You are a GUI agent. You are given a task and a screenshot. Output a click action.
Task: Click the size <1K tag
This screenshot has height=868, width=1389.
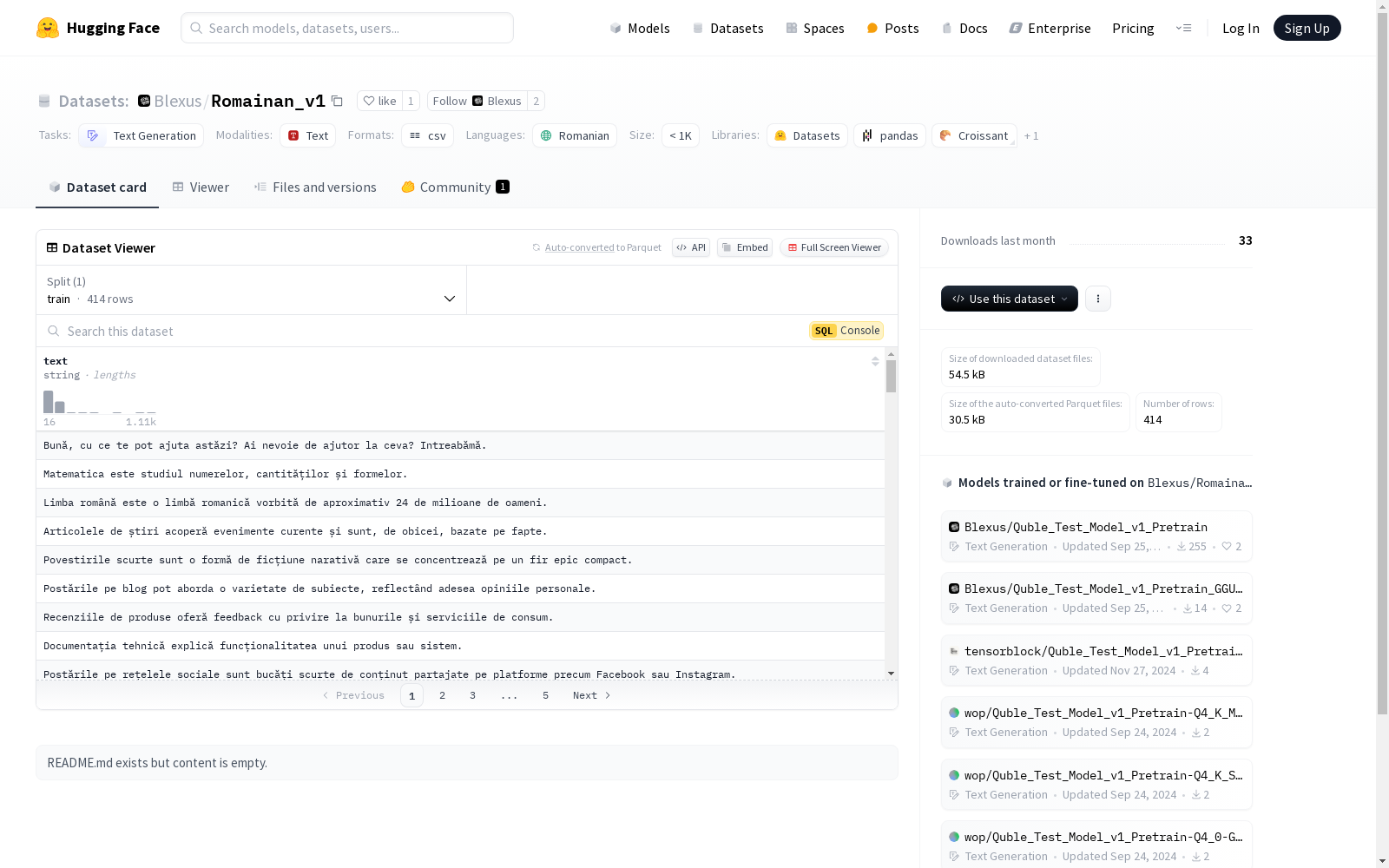click(x=681, y=135)
